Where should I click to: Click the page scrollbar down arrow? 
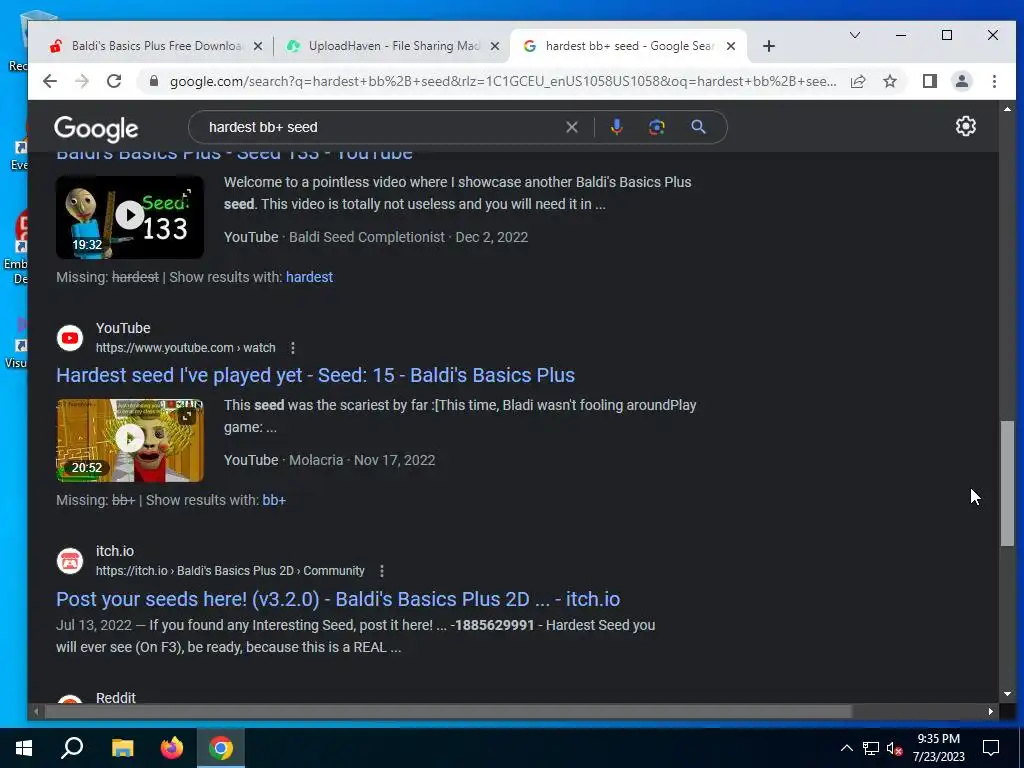(x=1008, y=694)
